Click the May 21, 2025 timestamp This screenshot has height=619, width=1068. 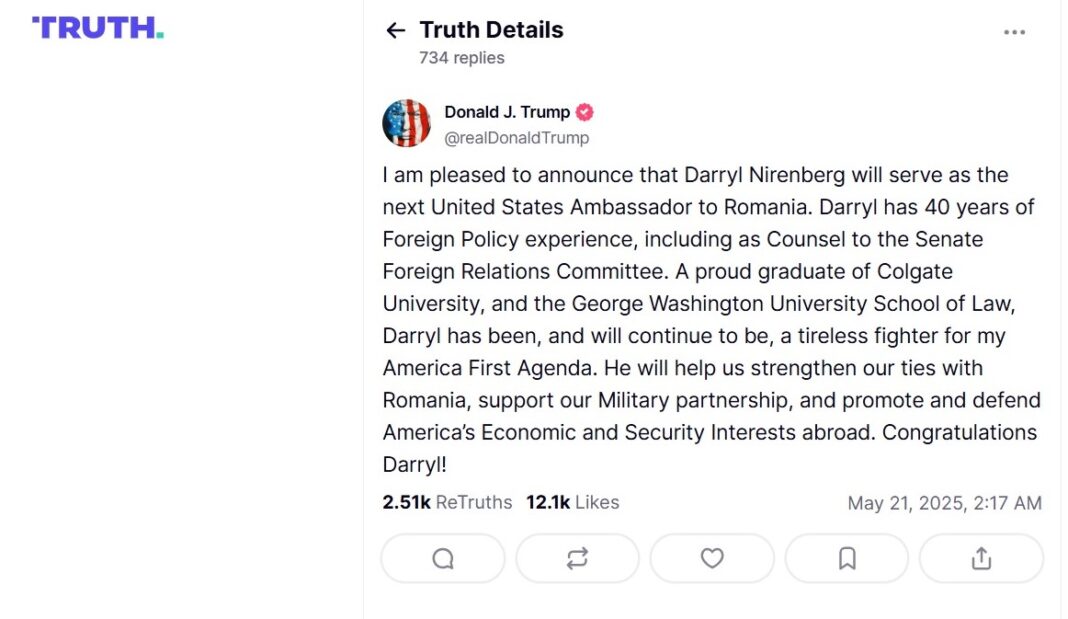click(x=944, y=503)
